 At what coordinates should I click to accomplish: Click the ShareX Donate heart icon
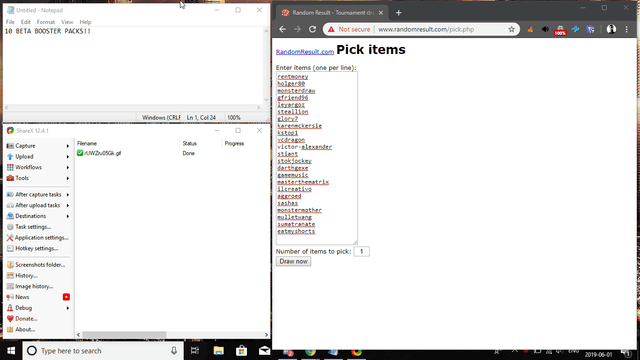pos(10,319)
